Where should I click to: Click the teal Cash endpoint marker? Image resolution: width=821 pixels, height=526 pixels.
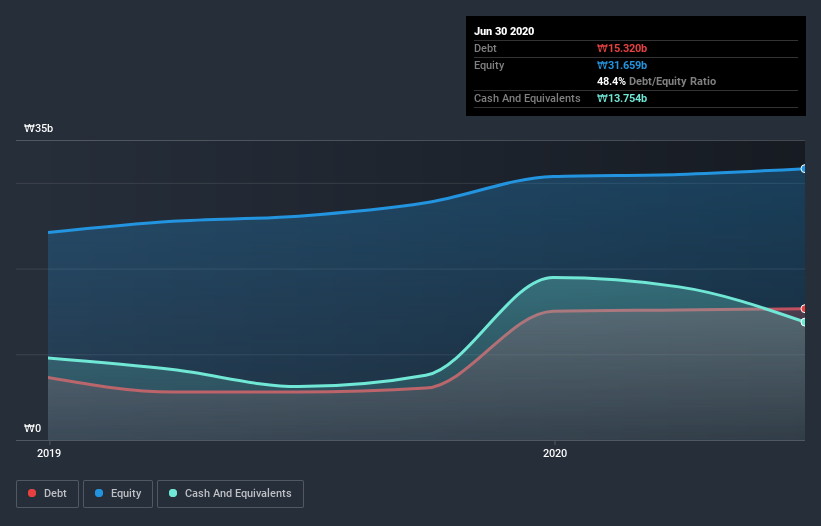(804, 322)
